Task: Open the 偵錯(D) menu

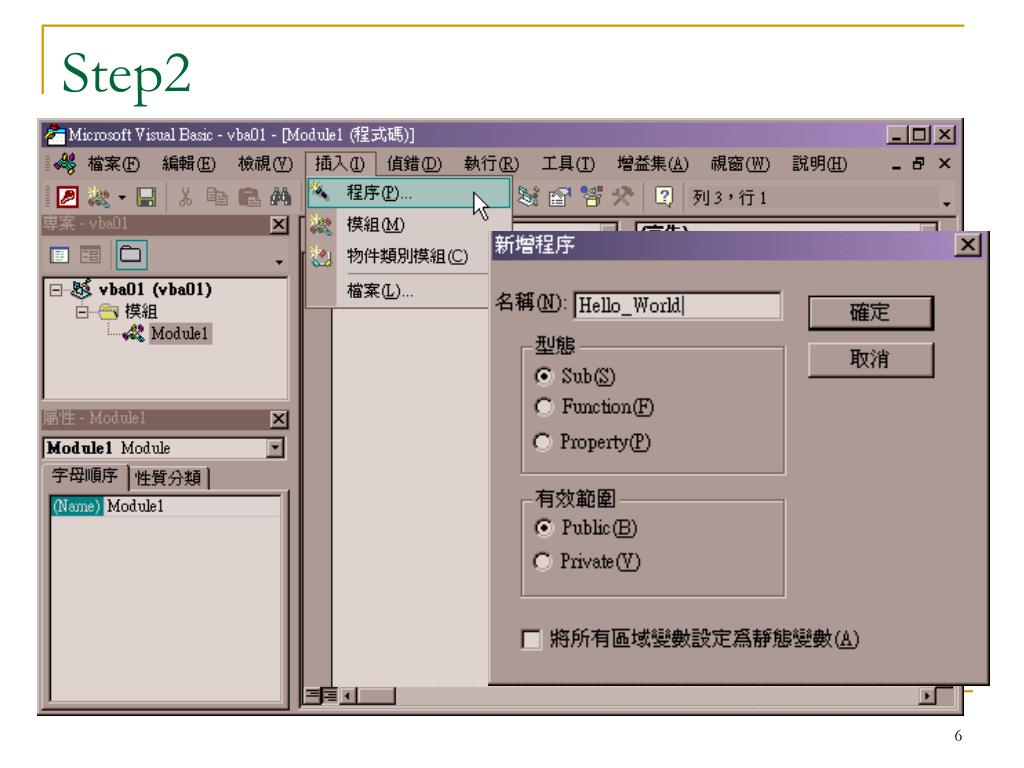Action: (x=414, y=163)
